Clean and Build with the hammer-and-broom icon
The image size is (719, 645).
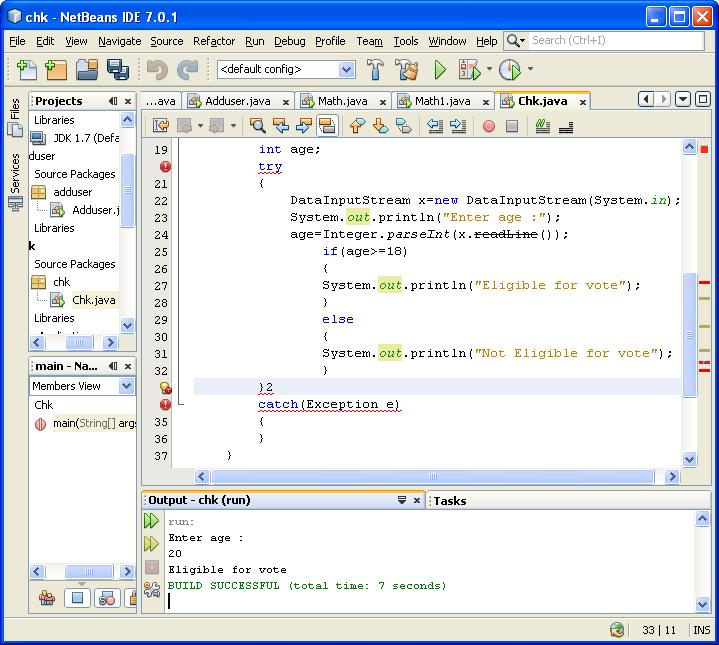tap(407, 70)
